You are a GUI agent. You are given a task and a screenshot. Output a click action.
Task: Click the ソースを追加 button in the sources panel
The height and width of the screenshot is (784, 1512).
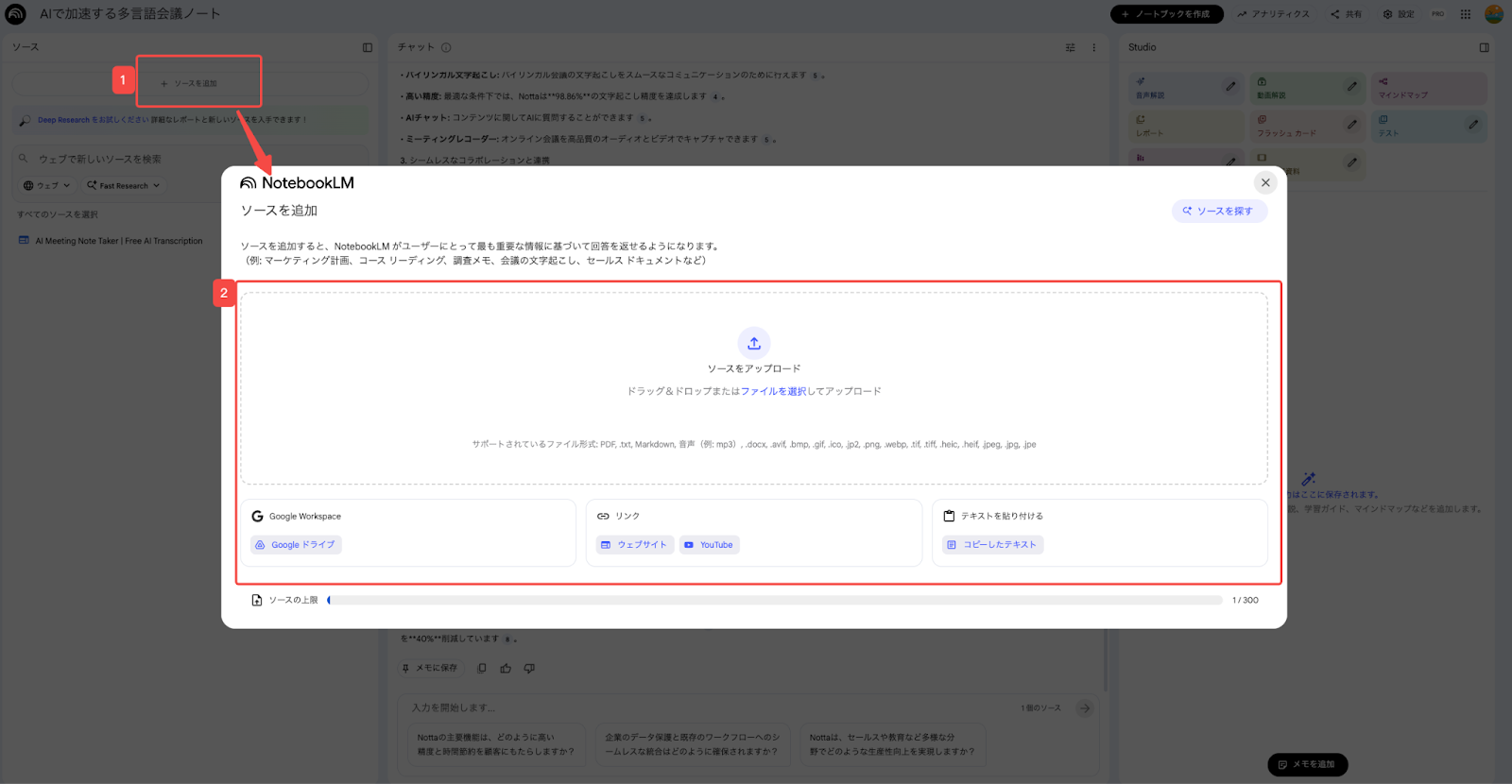(x=189, y=83)
